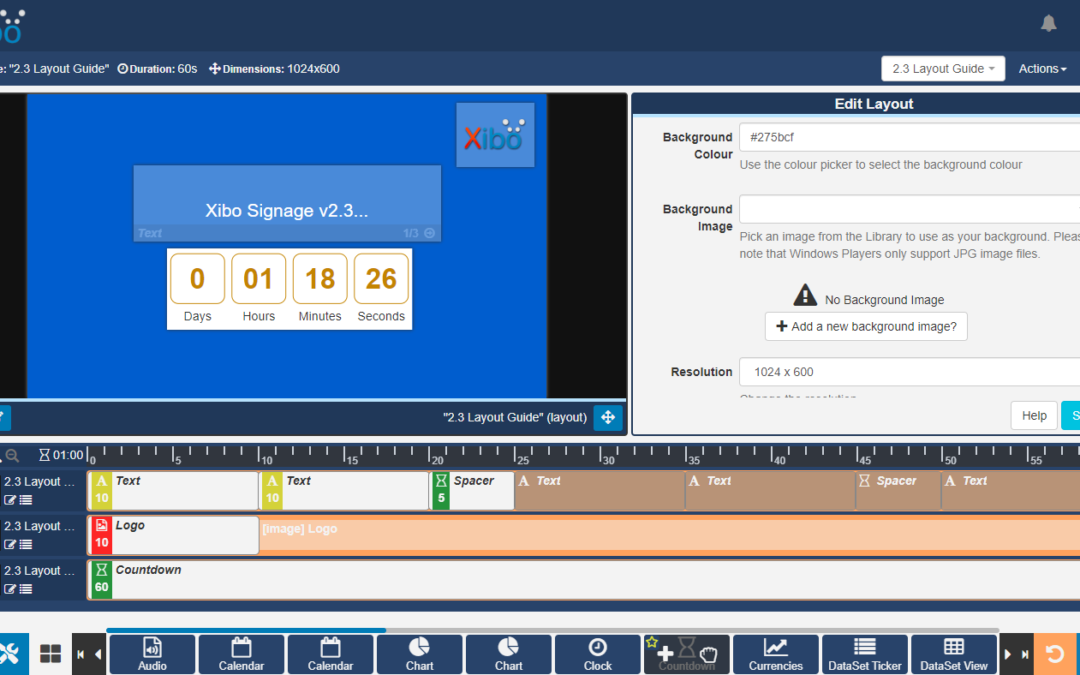Mark Countdown widget as favourite with star

[x=652, y=642]
